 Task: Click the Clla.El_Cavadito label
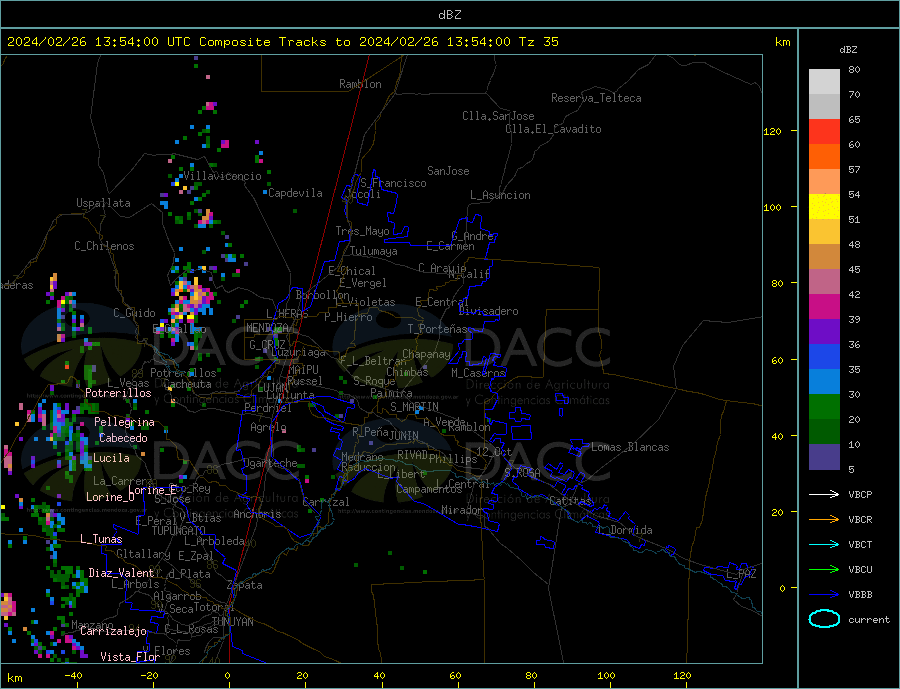(553, 129)
